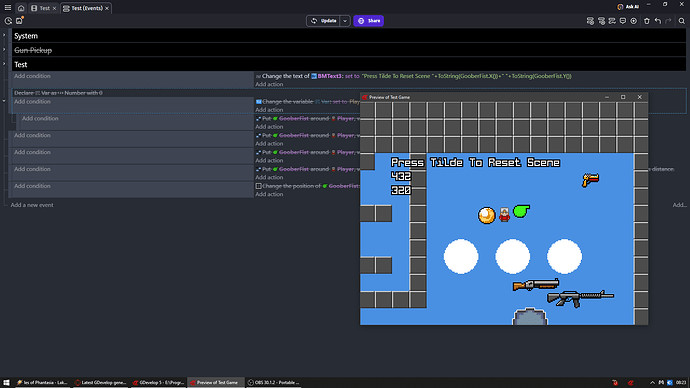Click Add a new event link
The width and height of the screenshot is (690, 388).
tap(32, 205)
